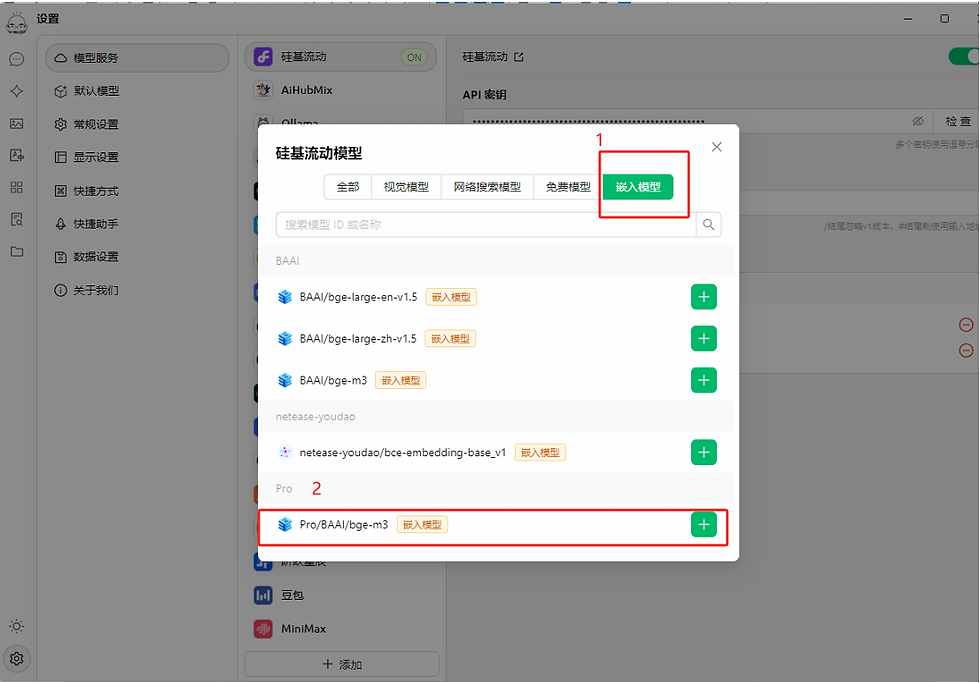Screen dimensions: 980x683
Task: Add the BAAI/bge-large-zh-v1.5 model
Action: (x=703, y=338)
